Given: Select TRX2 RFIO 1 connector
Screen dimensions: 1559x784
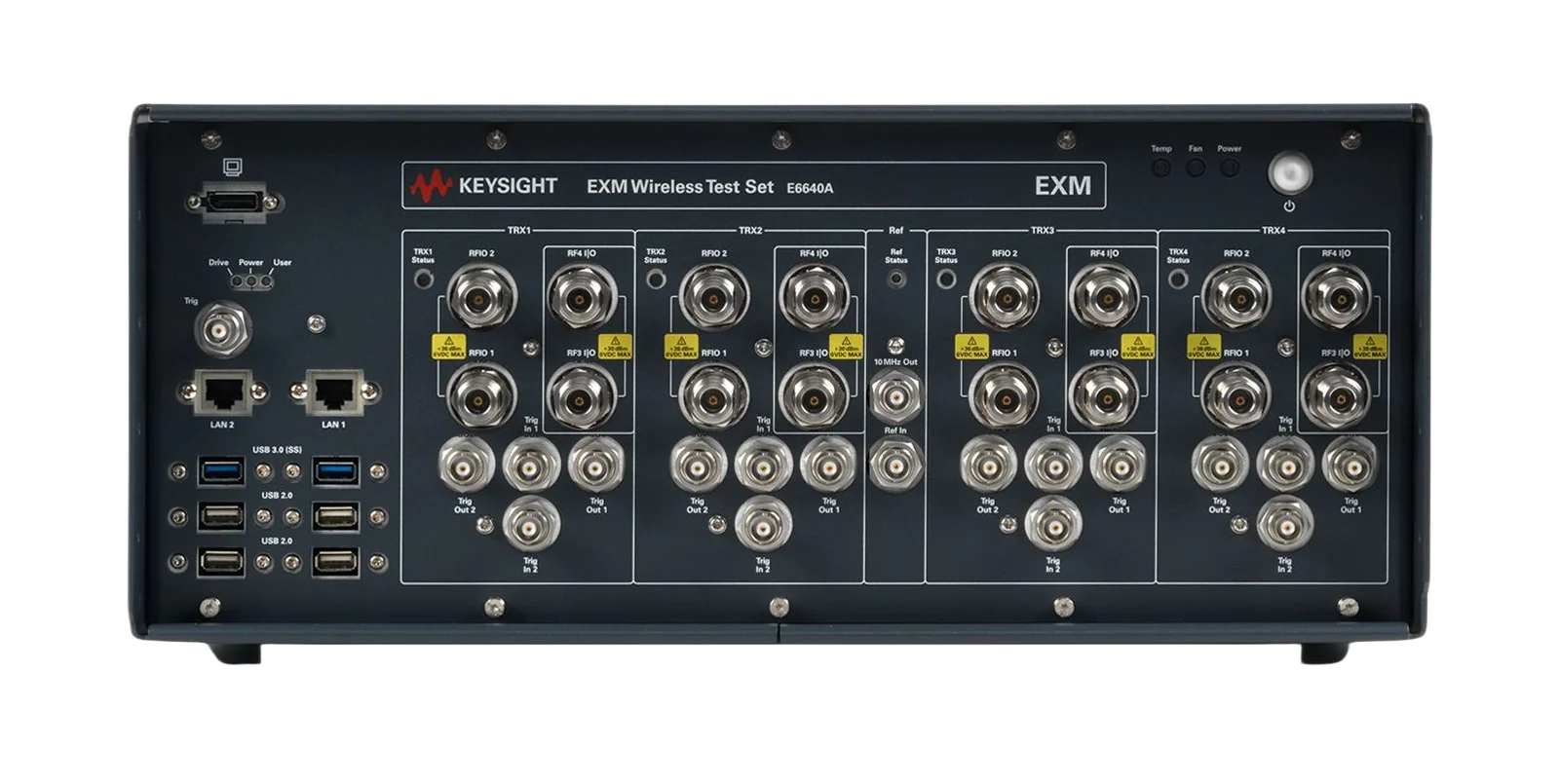Looking at the screenshot, I should 713,397.
